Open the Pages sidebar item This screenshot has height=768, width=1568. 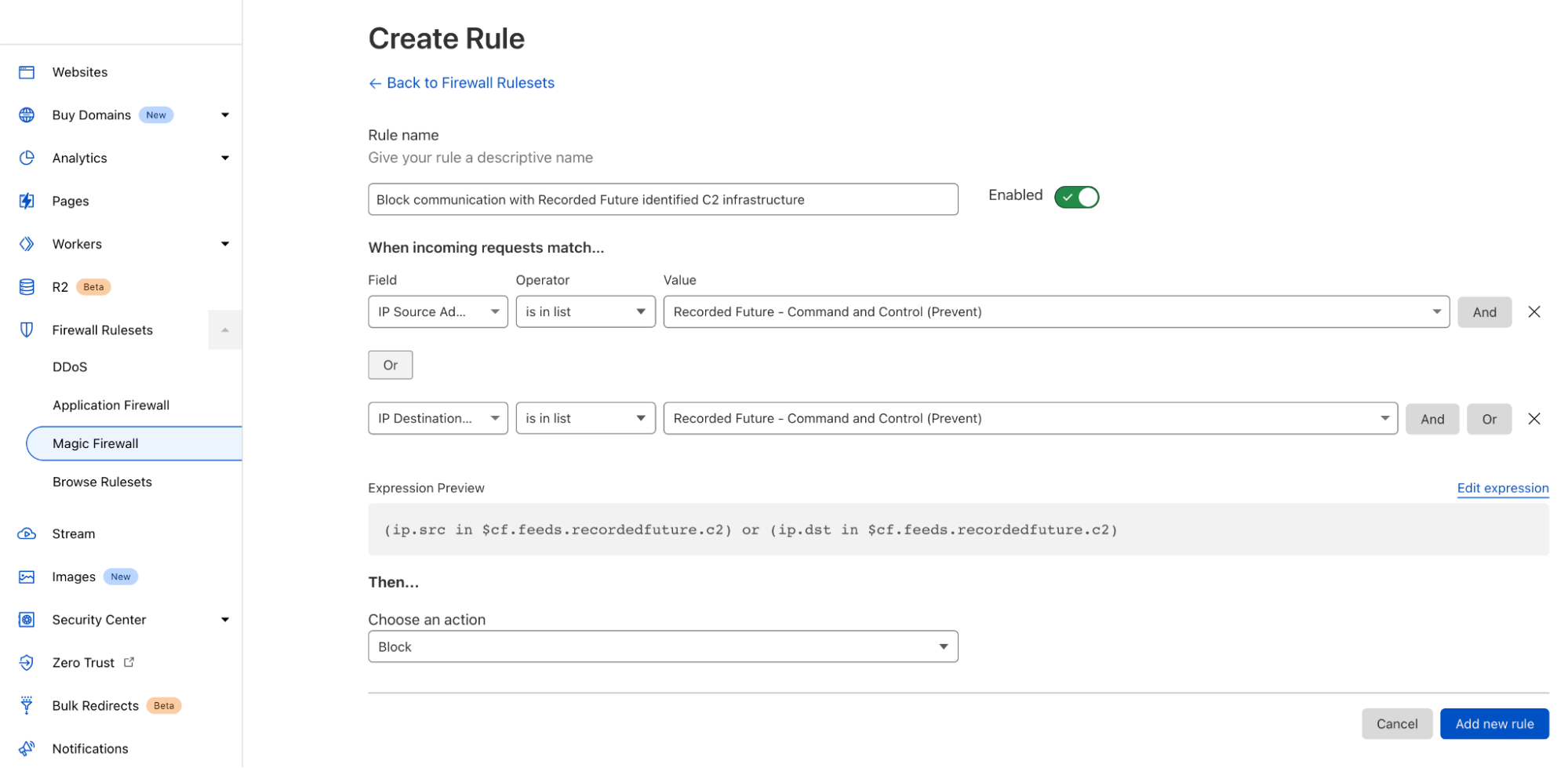pyautogui.click(x=71, y=202)
